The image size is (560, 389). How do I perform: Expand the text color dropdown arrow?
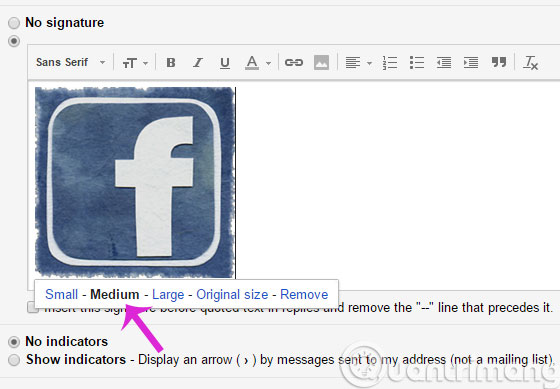pyautogui.click(x=268, y=63)
